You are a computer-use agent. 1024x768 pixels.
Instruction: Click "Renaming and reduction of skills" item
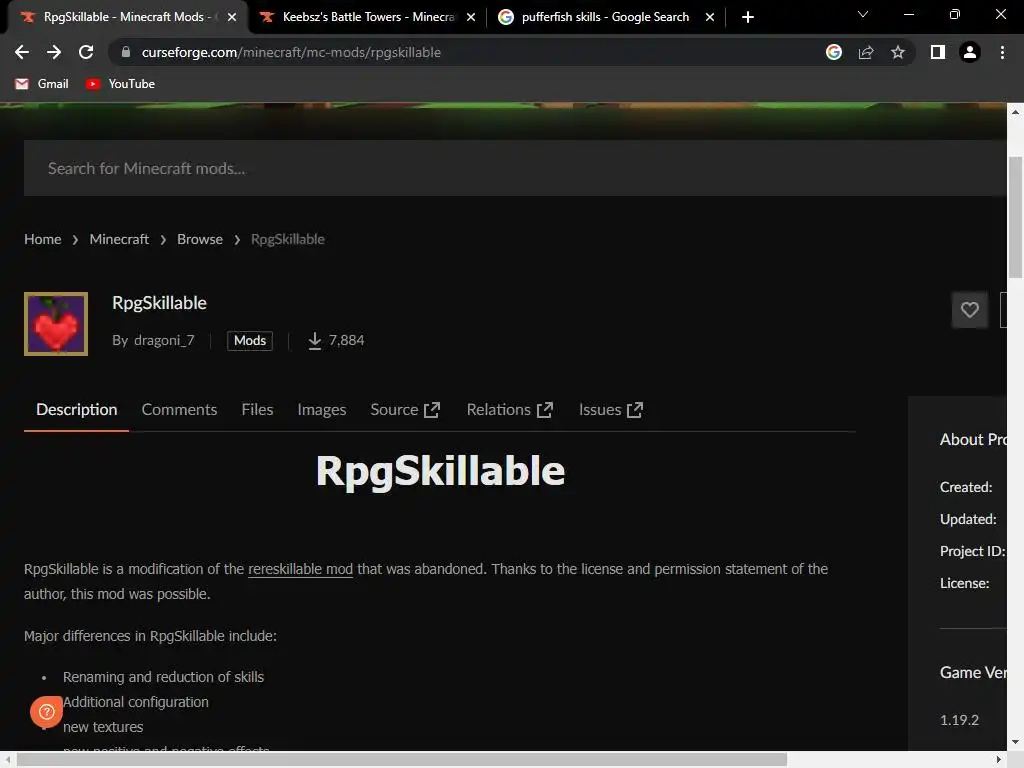163,677
